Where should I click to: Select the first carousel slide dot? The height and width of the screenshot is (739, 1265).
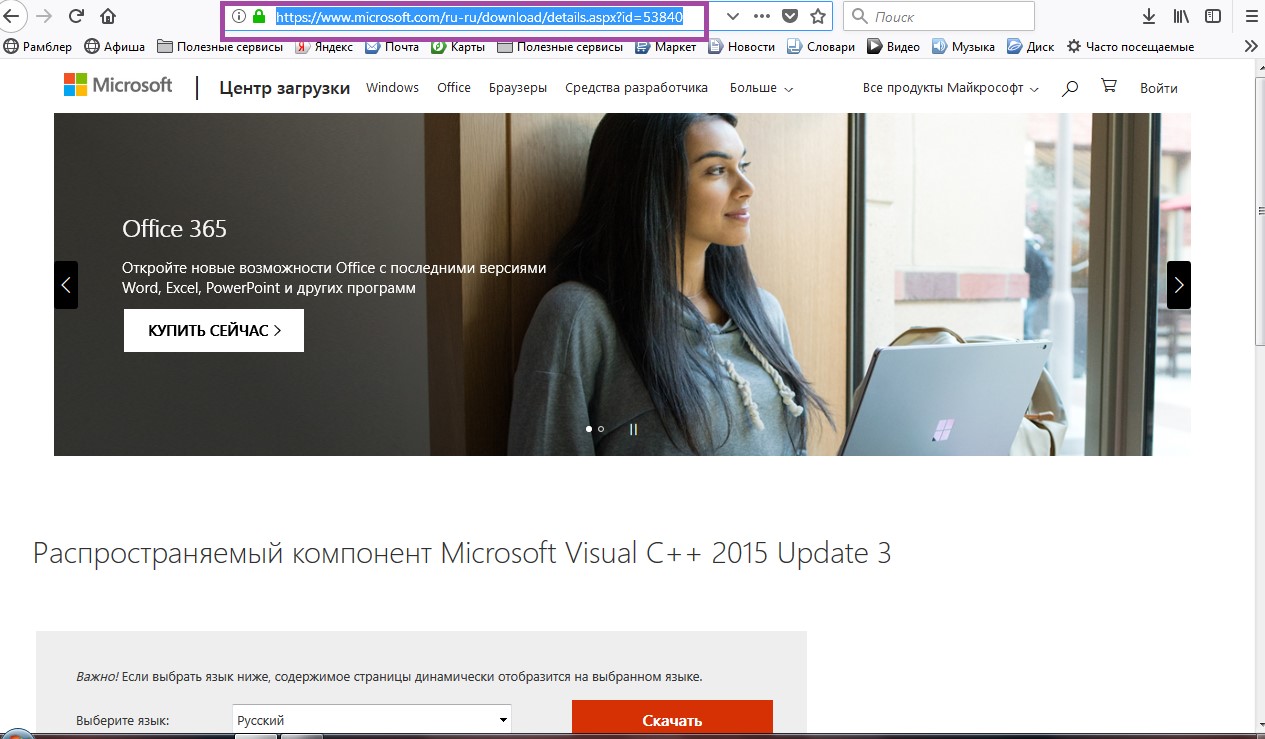click(x=589, y=429)
